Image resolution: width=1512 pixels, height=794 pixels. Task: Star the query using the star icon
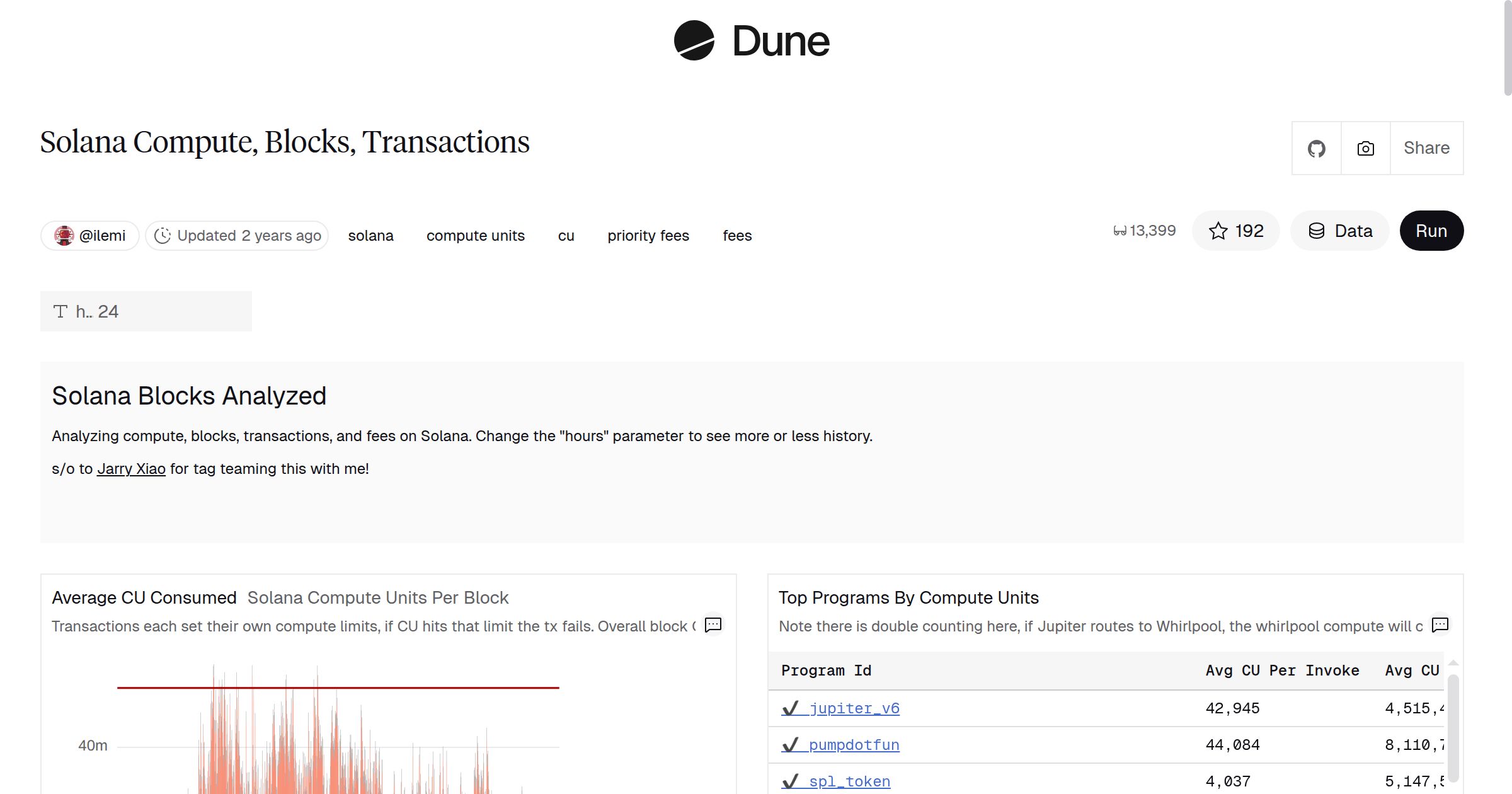click(x=1220, y=231)
